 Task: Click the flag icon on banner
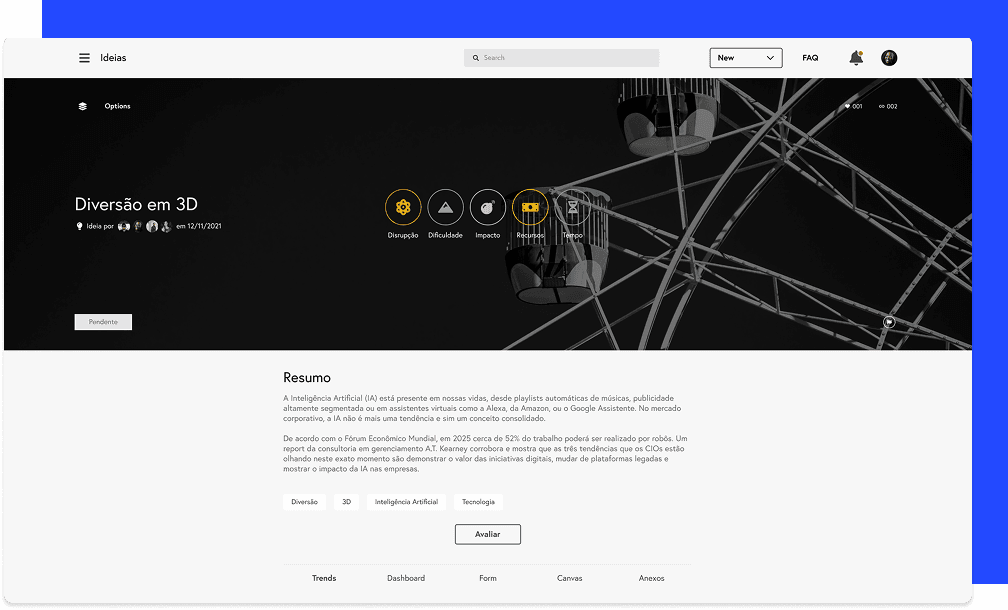(888, 321)
